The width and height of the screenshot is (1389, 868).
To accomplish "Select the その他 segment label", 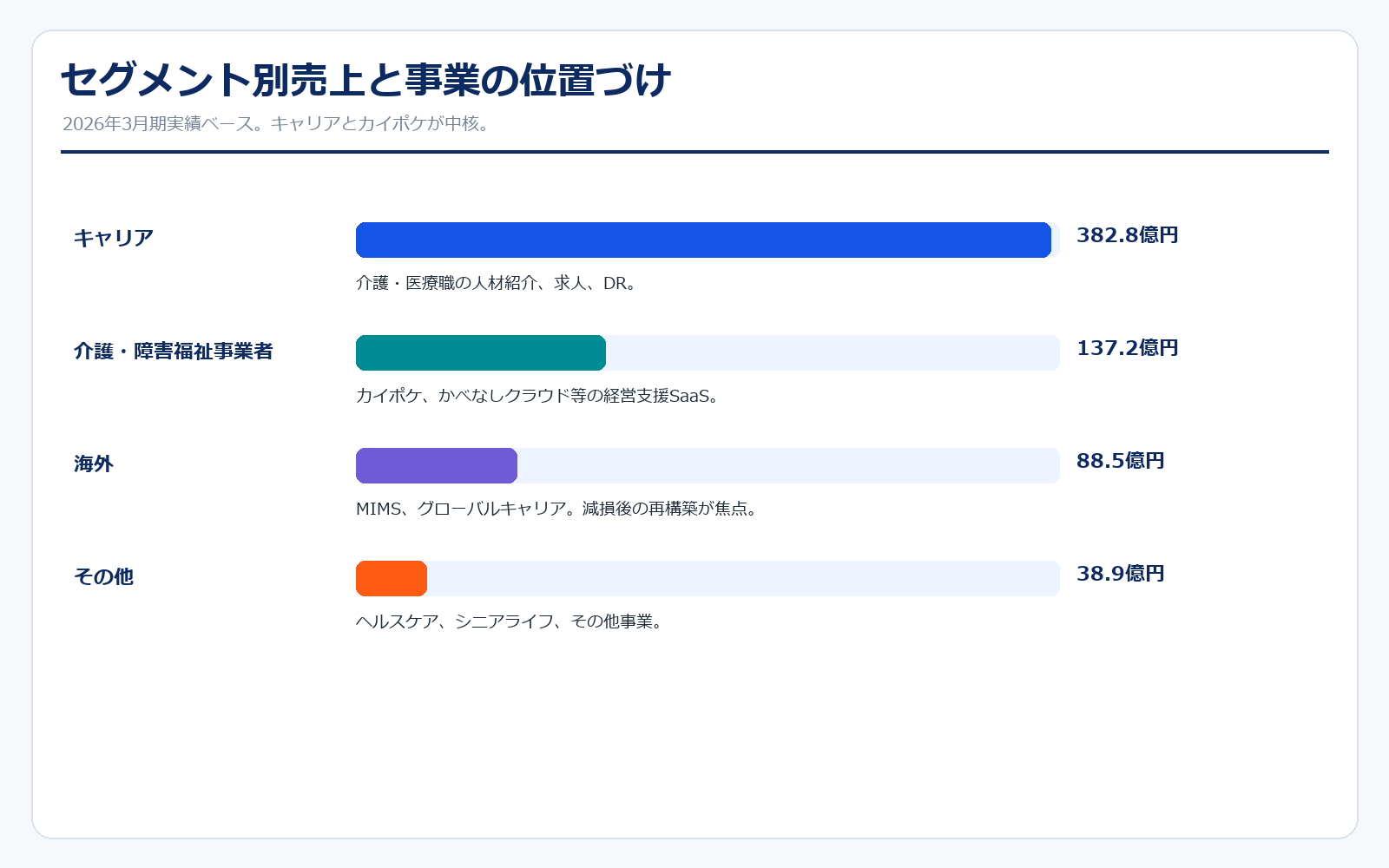I will coord(104,576).
